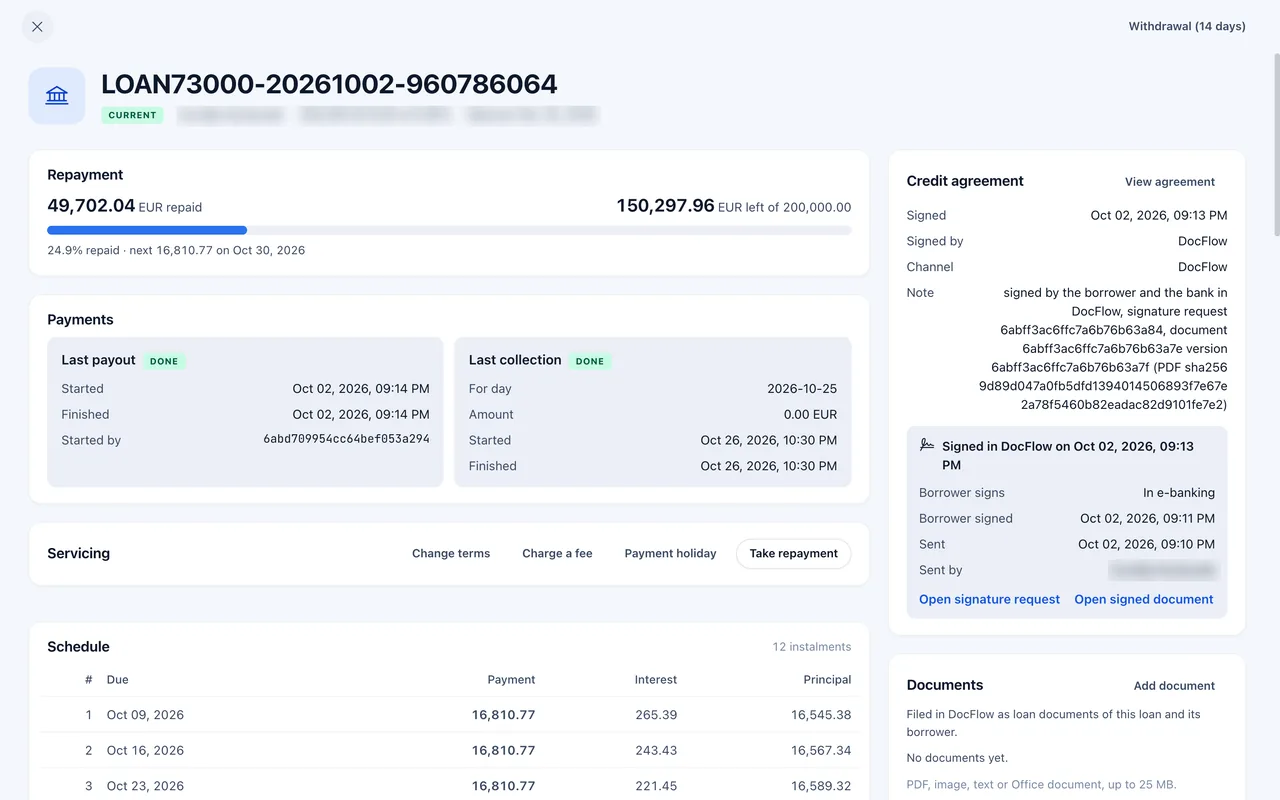Click interest value 265.39
Screen dimensions: 1280x800
point(656,715)
